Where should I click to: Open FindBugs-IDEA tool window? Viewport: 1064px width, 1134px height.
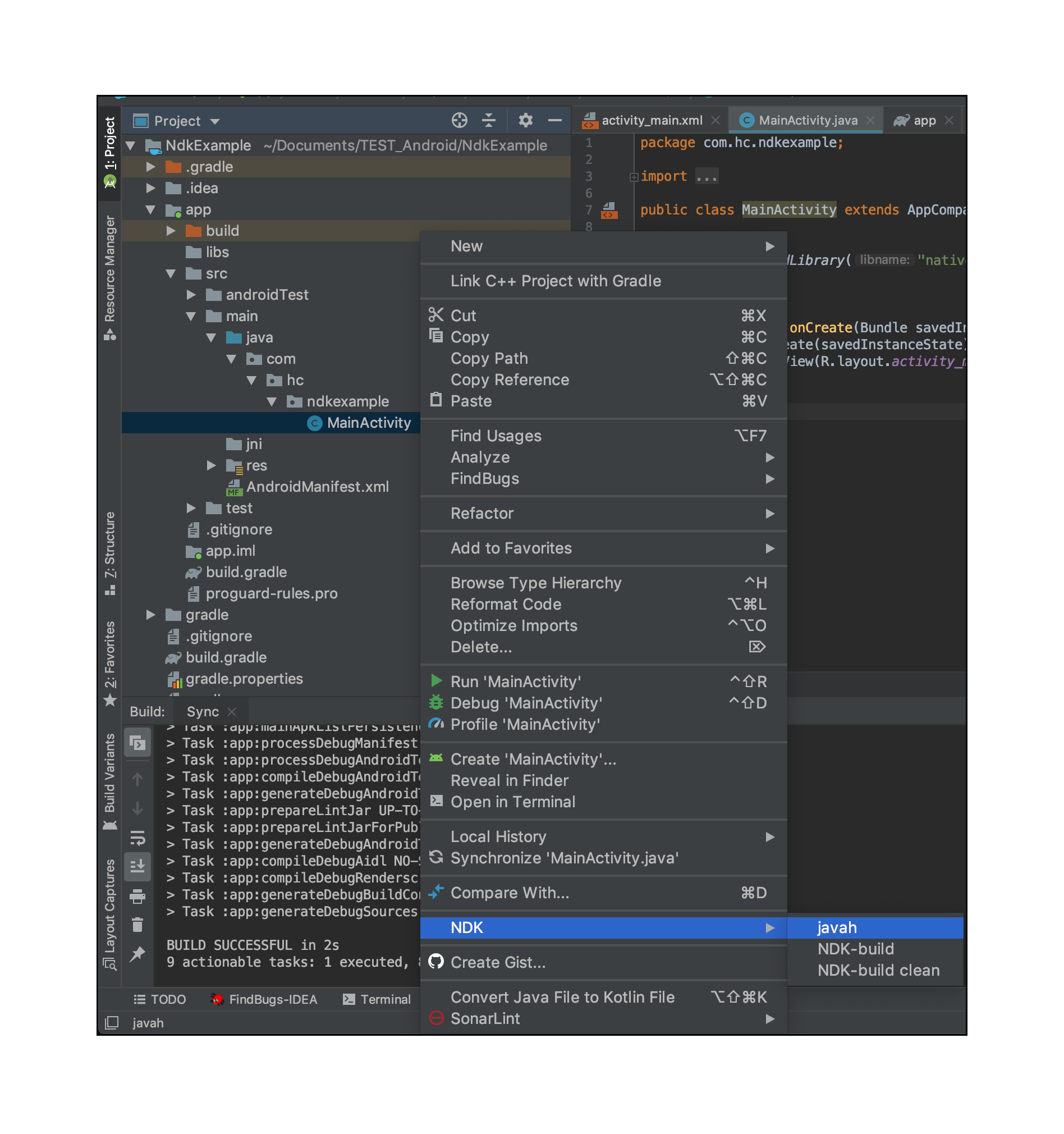[263, 999]
